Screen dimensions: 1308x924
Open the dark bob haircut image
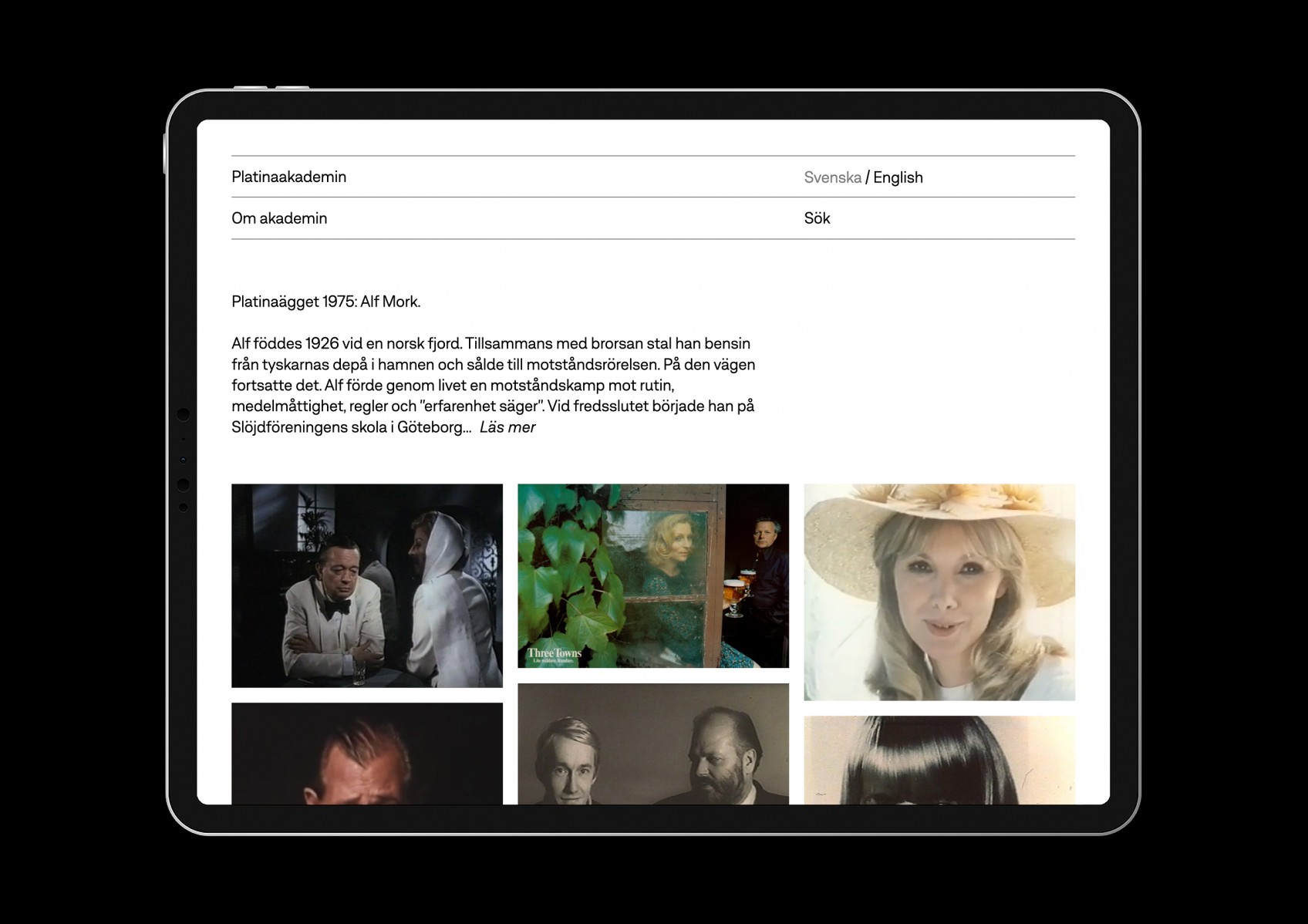939,760
